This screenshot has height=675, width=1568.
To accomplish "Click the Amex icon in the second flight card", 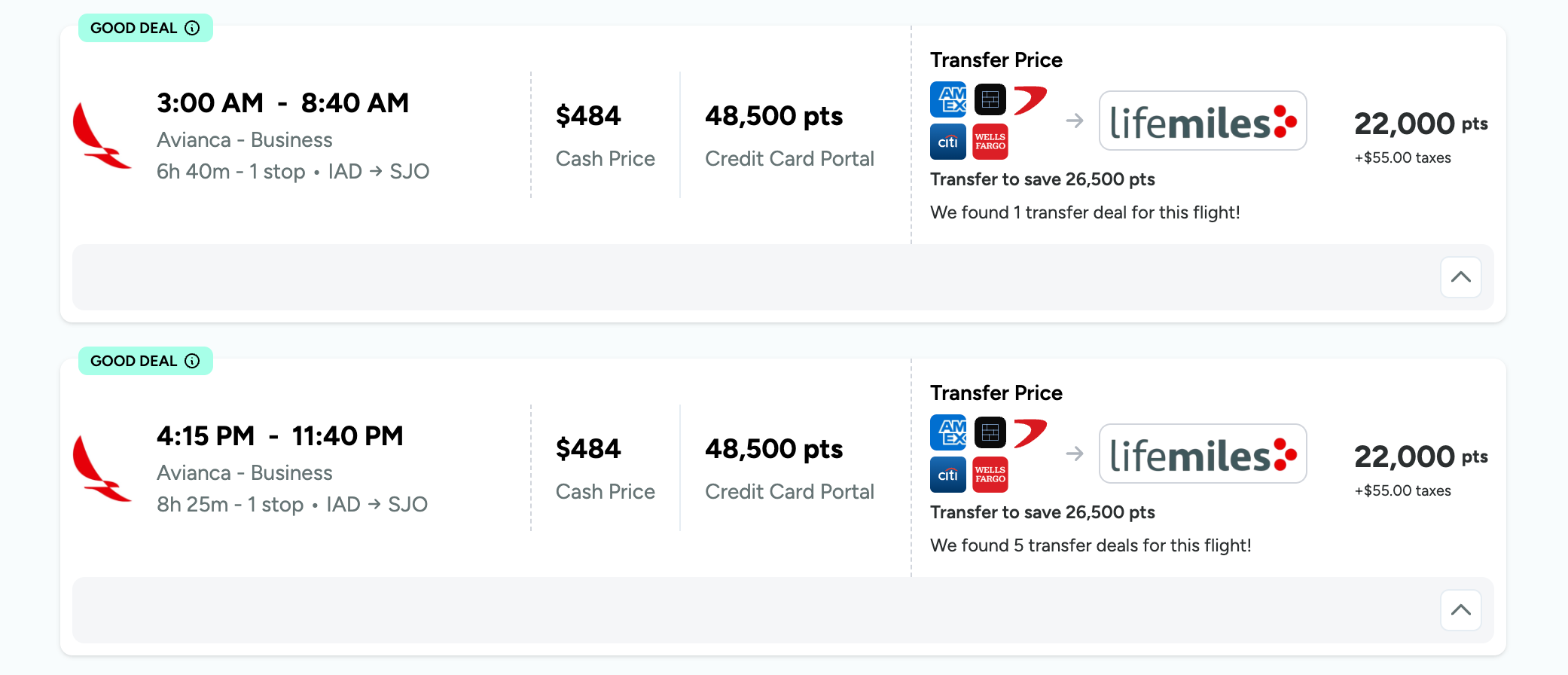I will (x=948, y=432).
